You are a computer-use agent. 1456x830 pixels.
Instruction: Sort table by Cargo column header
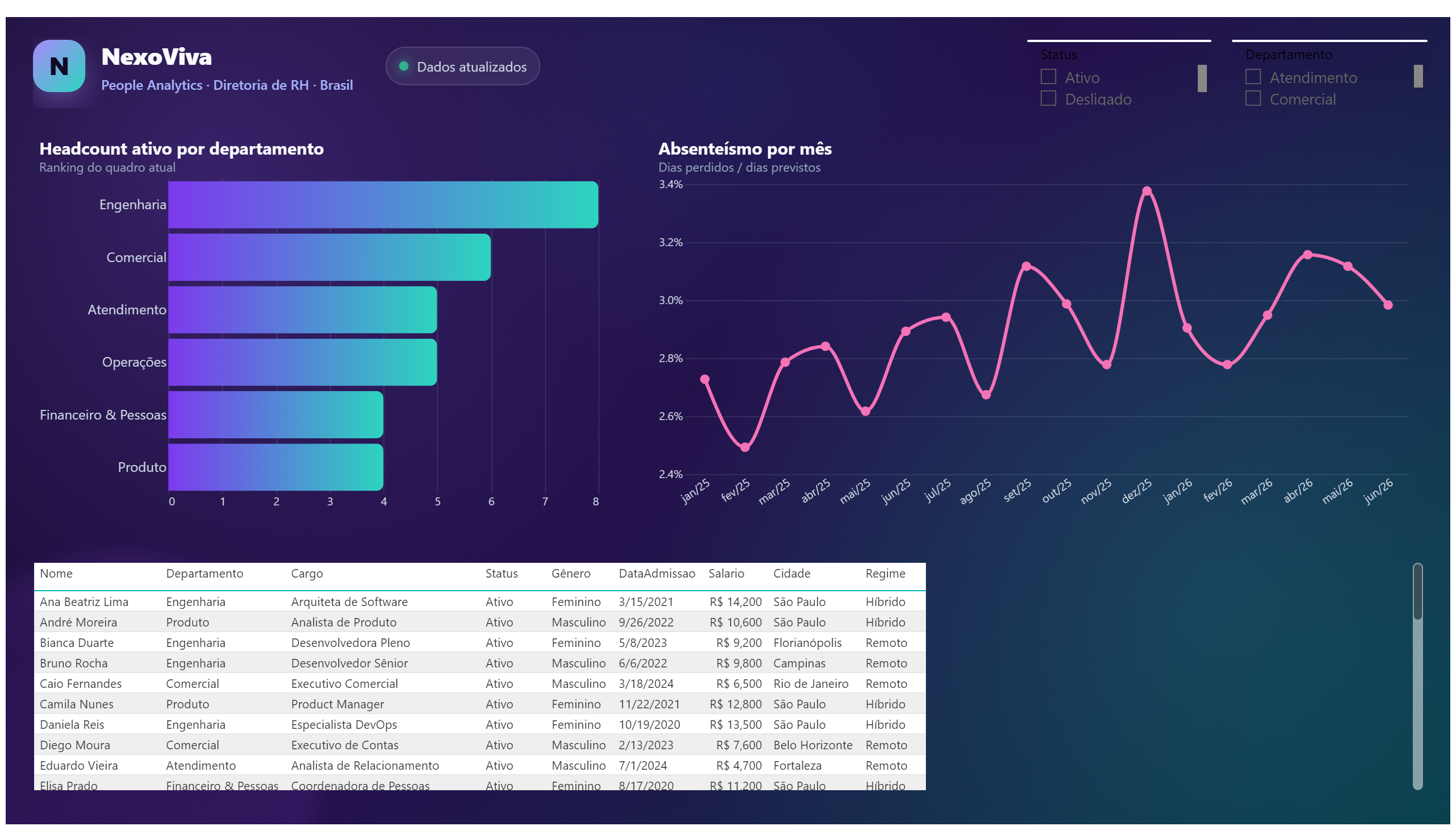pyautogui.click(x=307, y=574)
